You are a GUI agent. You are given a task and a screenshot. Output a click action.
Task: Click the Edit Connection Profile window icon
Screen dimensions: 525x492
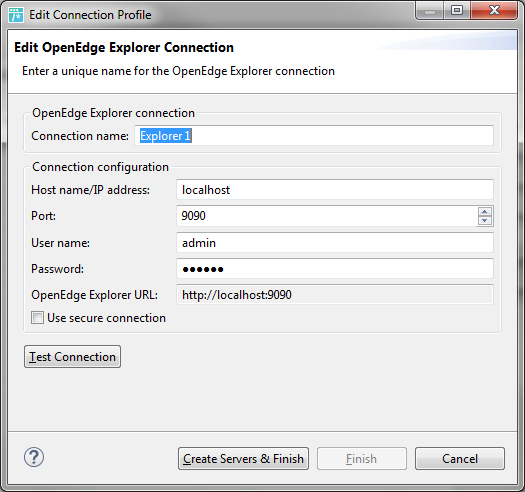[16, 15]
